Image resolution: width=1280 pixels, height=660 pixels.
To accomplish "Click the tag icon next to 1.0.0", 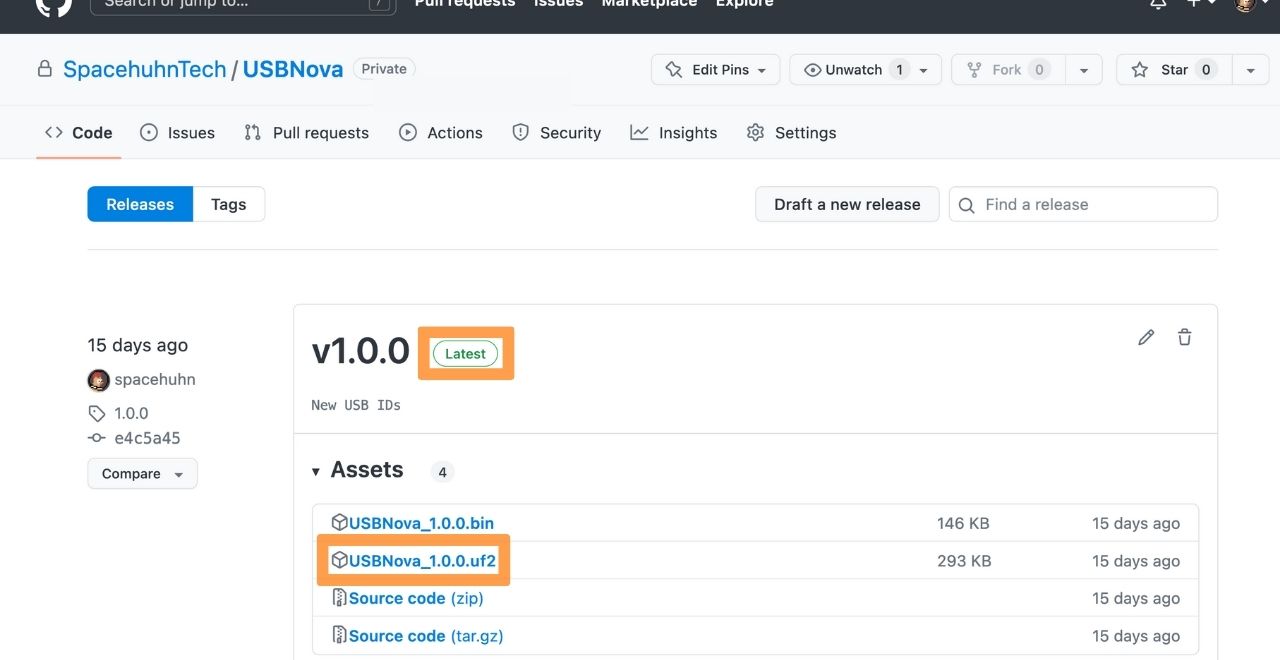I will pyautogui.click(x=96, y=413).
